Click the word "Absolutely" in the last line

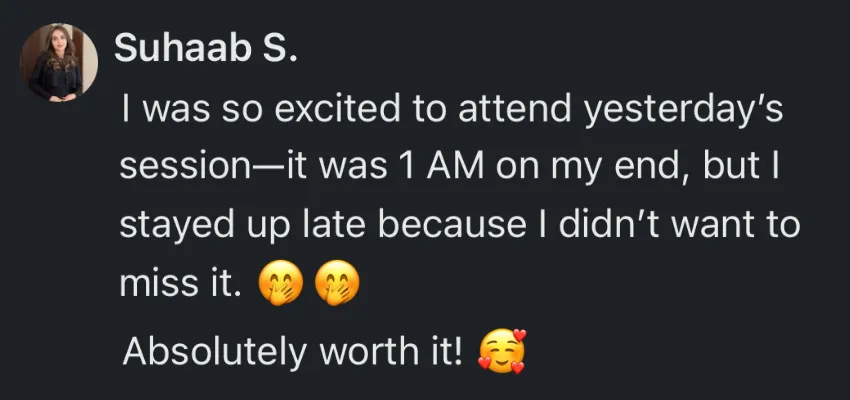(216, 352)
